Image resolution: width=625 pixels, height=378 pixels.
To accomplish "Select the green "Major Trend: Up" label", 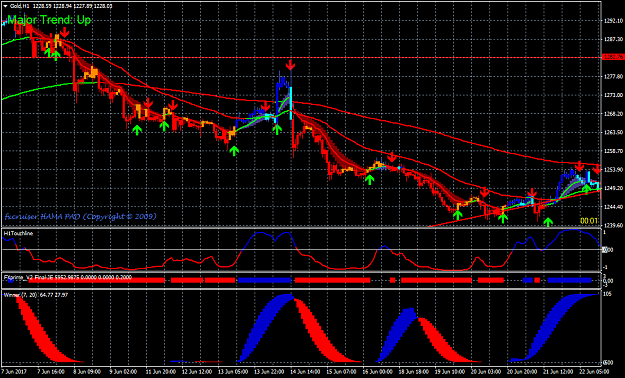I will [49, 20].
